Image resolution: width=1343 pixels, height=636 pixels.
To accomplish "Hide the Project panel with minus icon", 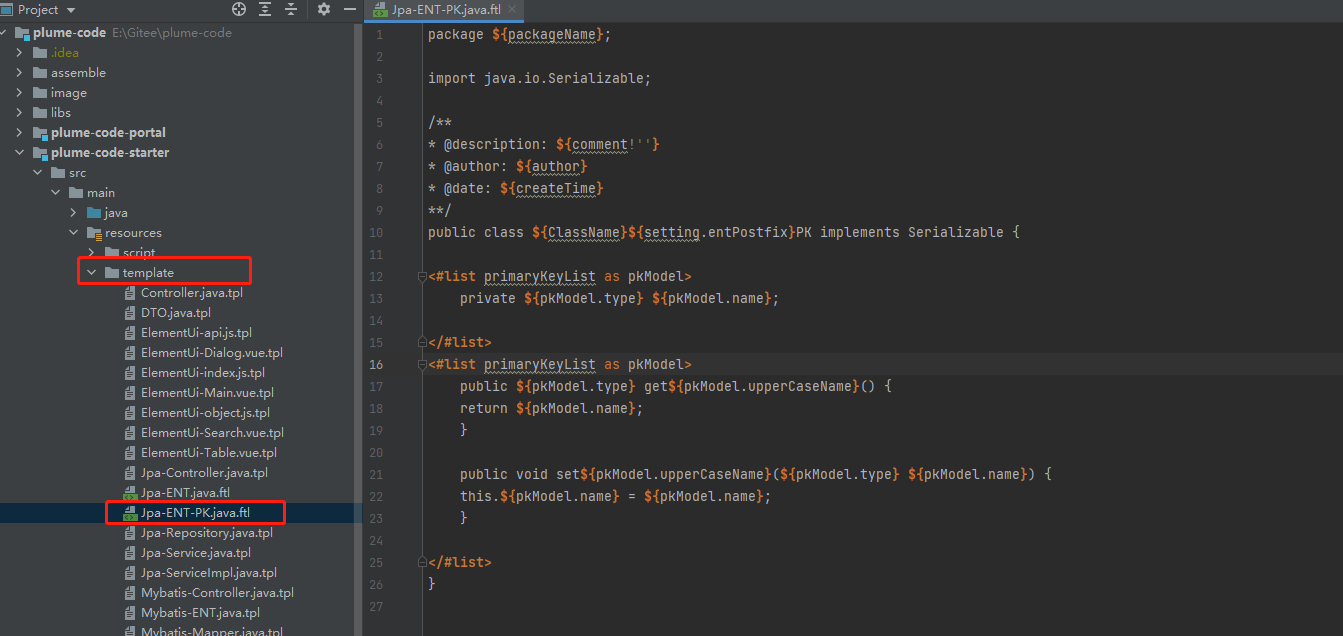I will 349,9.
